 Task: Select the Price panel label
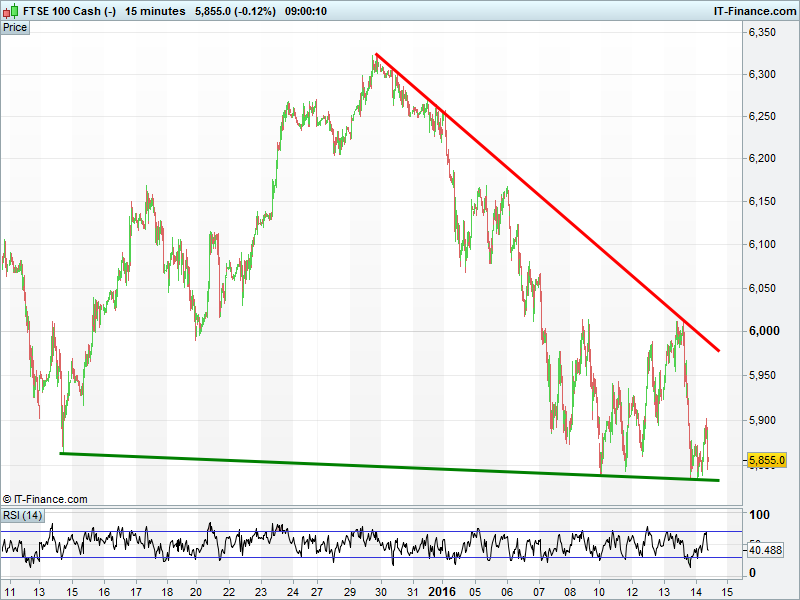coord(15,27)
